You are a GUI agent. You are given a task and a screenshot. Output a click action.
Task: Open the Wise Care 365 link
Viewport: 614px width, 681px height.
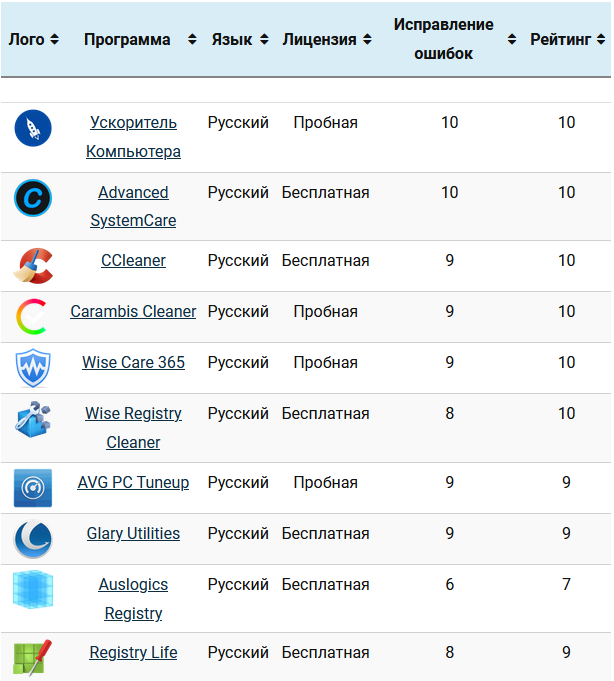click(x=133, y=362)
